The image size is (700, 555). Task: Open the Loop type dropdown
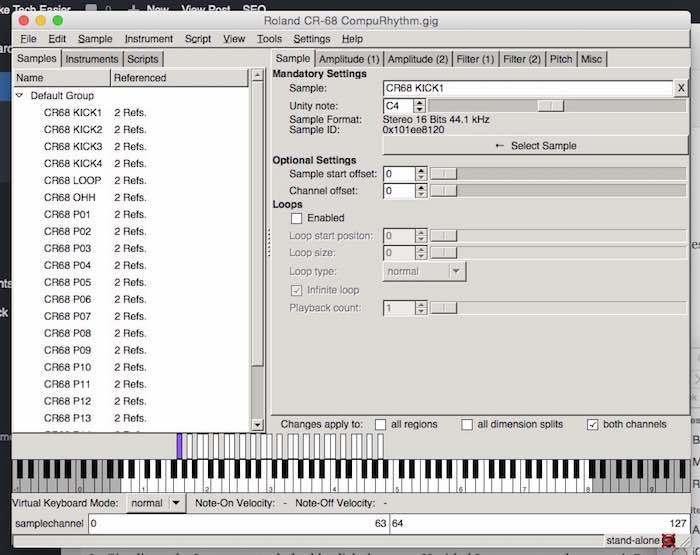click(x=424, y=271)
